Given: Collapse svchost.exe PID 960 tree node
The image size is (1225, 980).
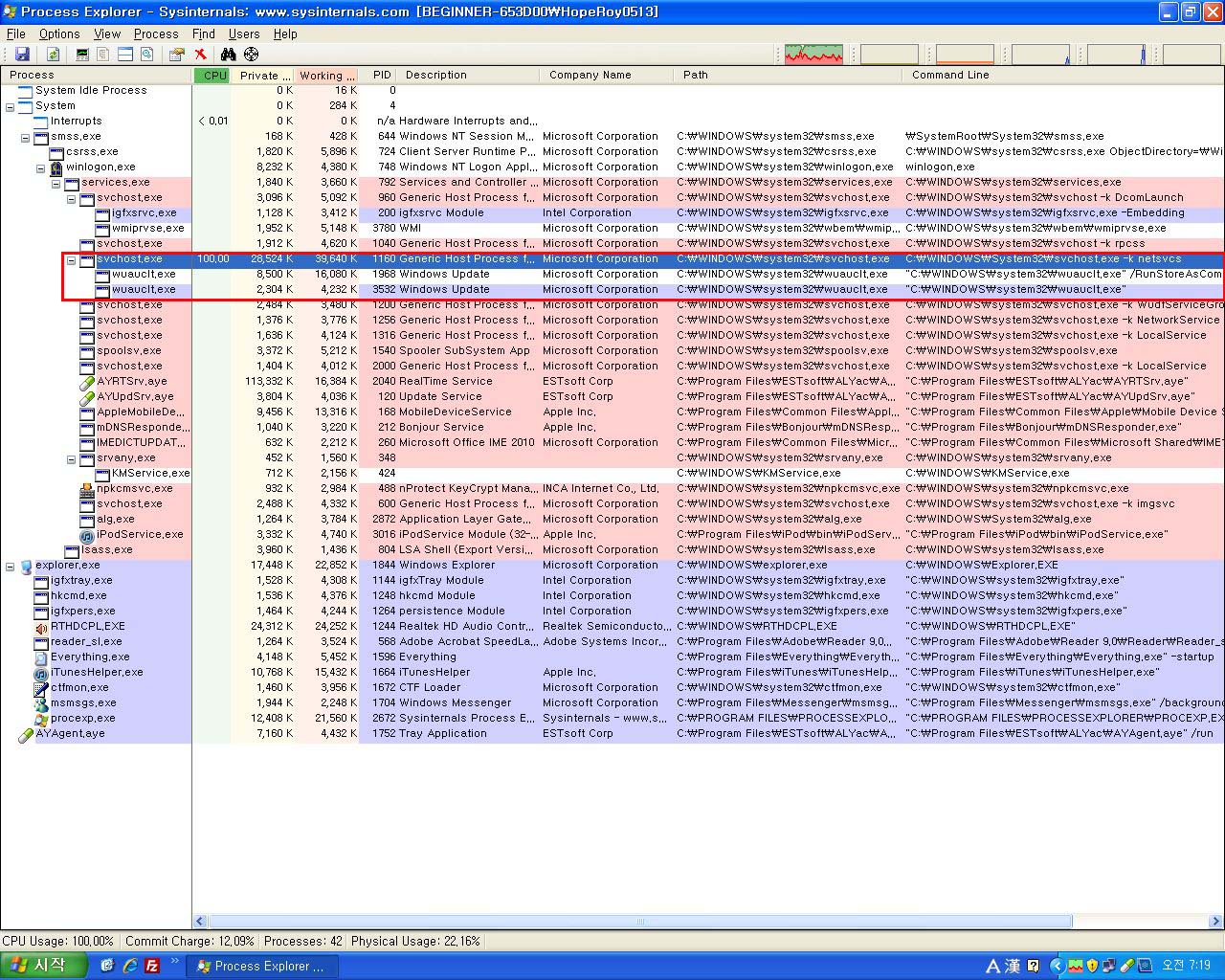Looking at the screenshot, I should [71, 198].
